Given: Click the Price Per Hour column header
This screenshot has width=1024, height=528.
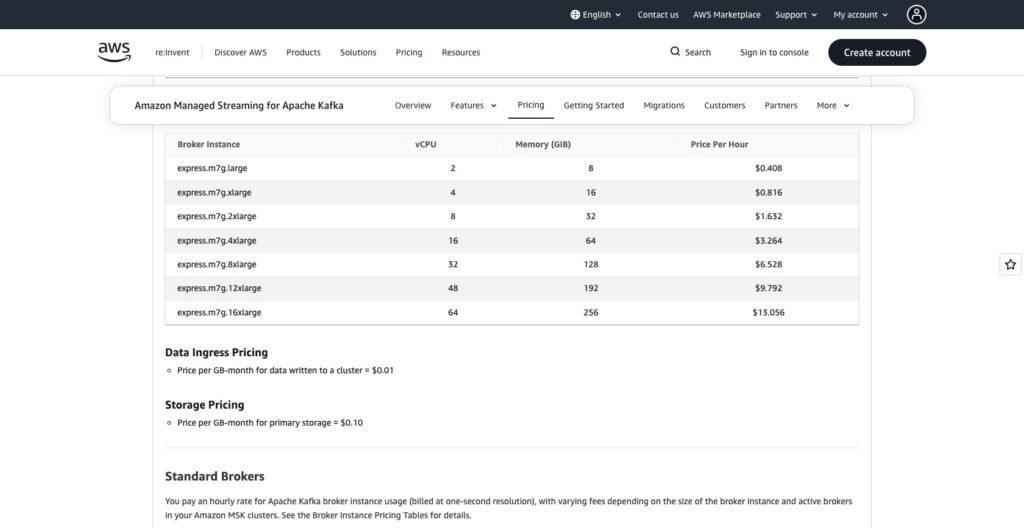Looking at the screenshot, I should 720,144.
